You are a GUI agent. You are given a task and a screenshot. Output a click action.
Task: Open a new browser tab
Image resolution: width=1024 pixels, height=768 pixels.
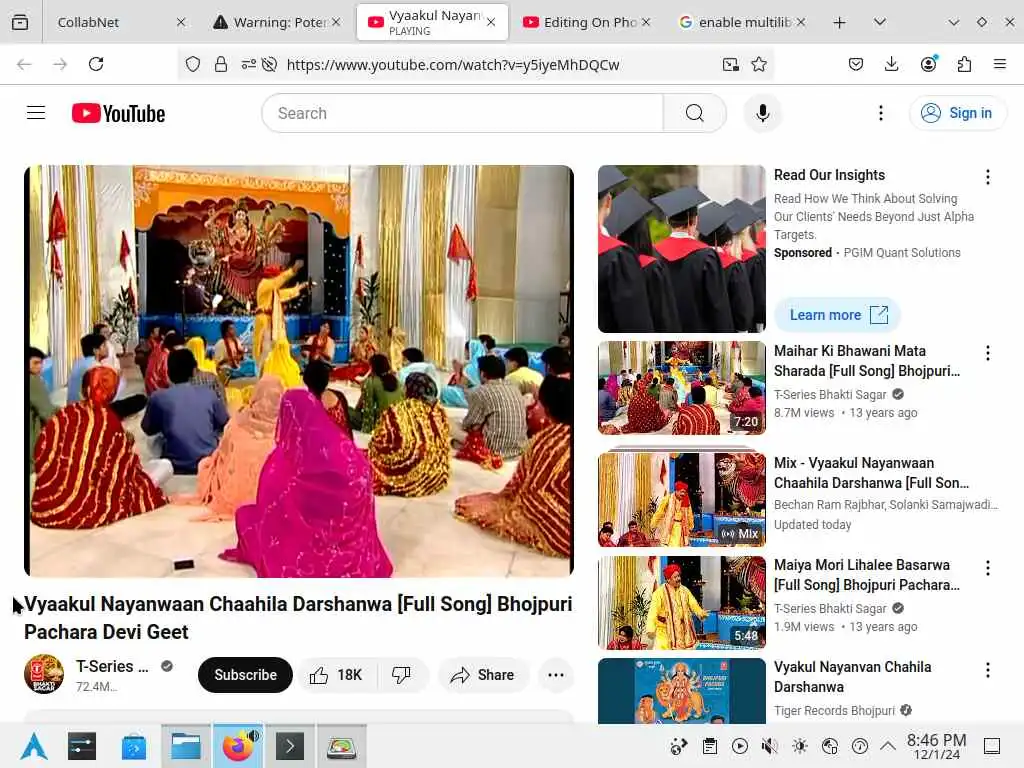[x=839, y=22]
